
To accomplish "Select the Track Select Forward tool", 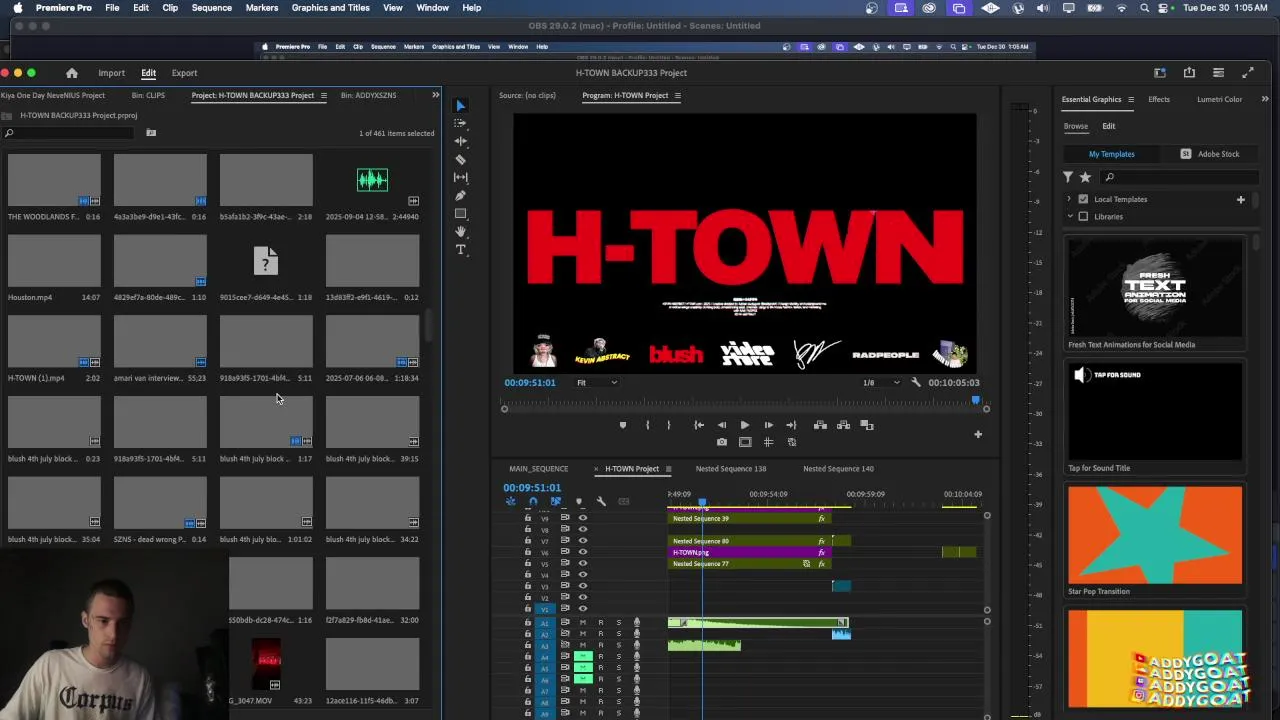I will 460,124.
